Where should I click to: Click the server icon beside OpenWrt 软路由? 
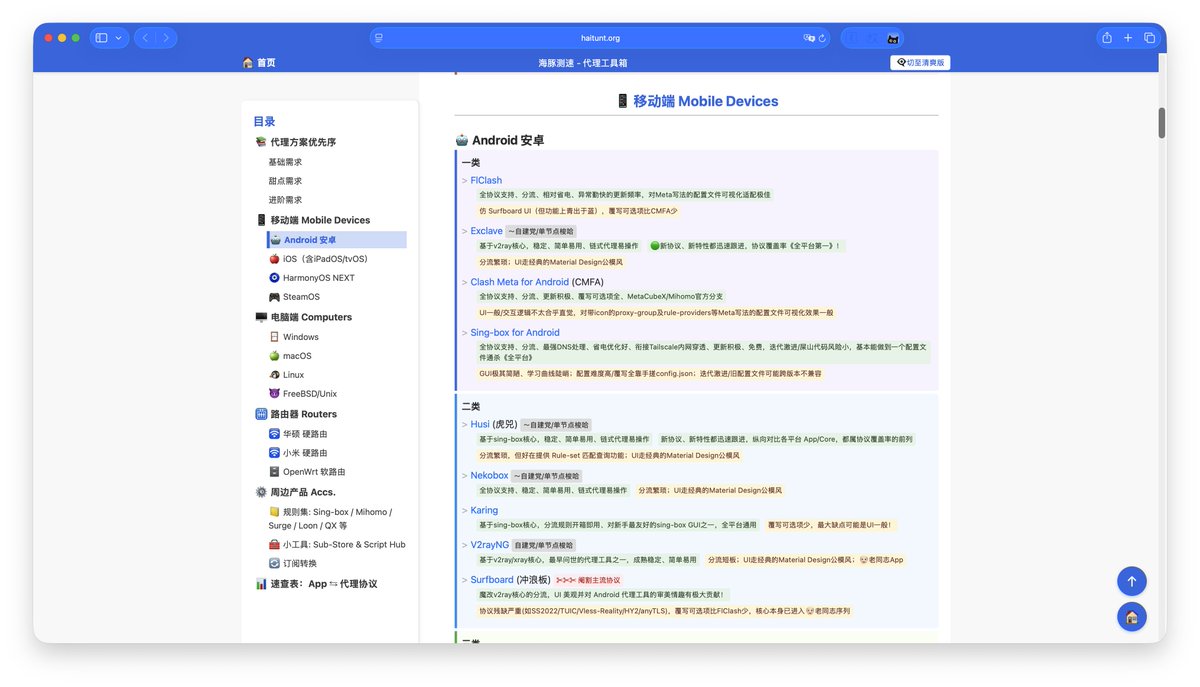coord(274,472)
